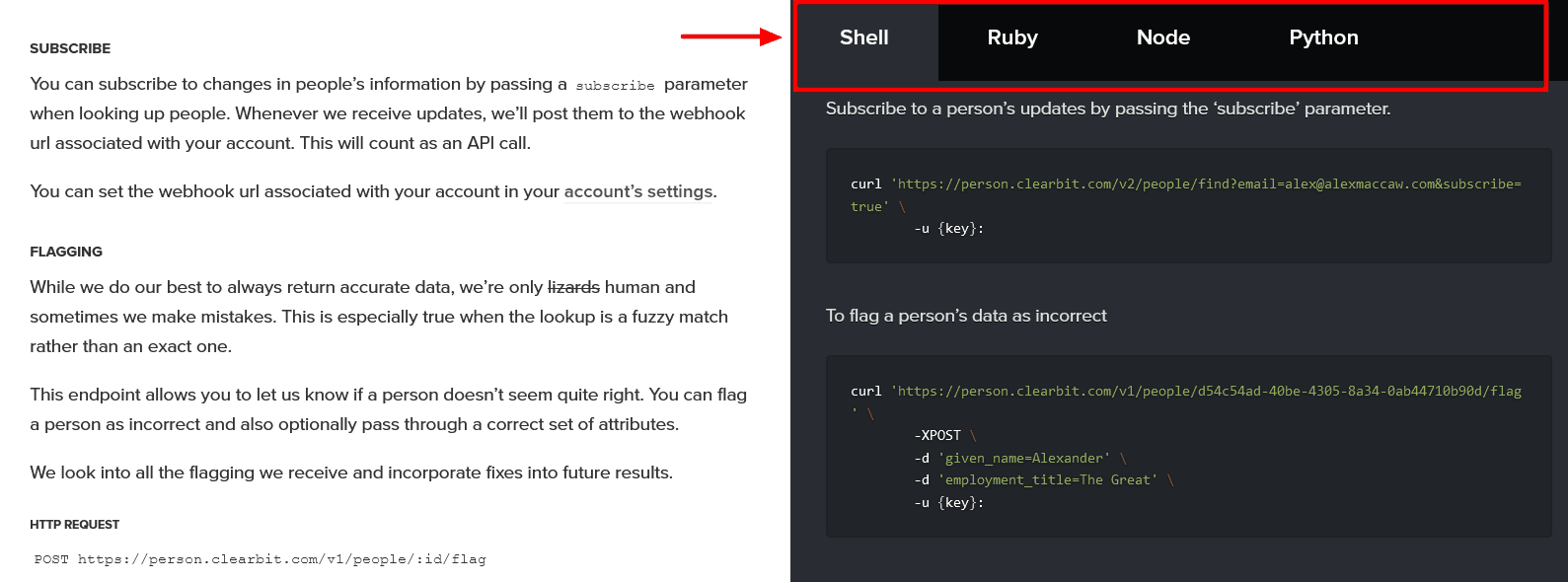Click the HTTP REQUEST heading
This screenshot has width=1568, height=582.
74,525
